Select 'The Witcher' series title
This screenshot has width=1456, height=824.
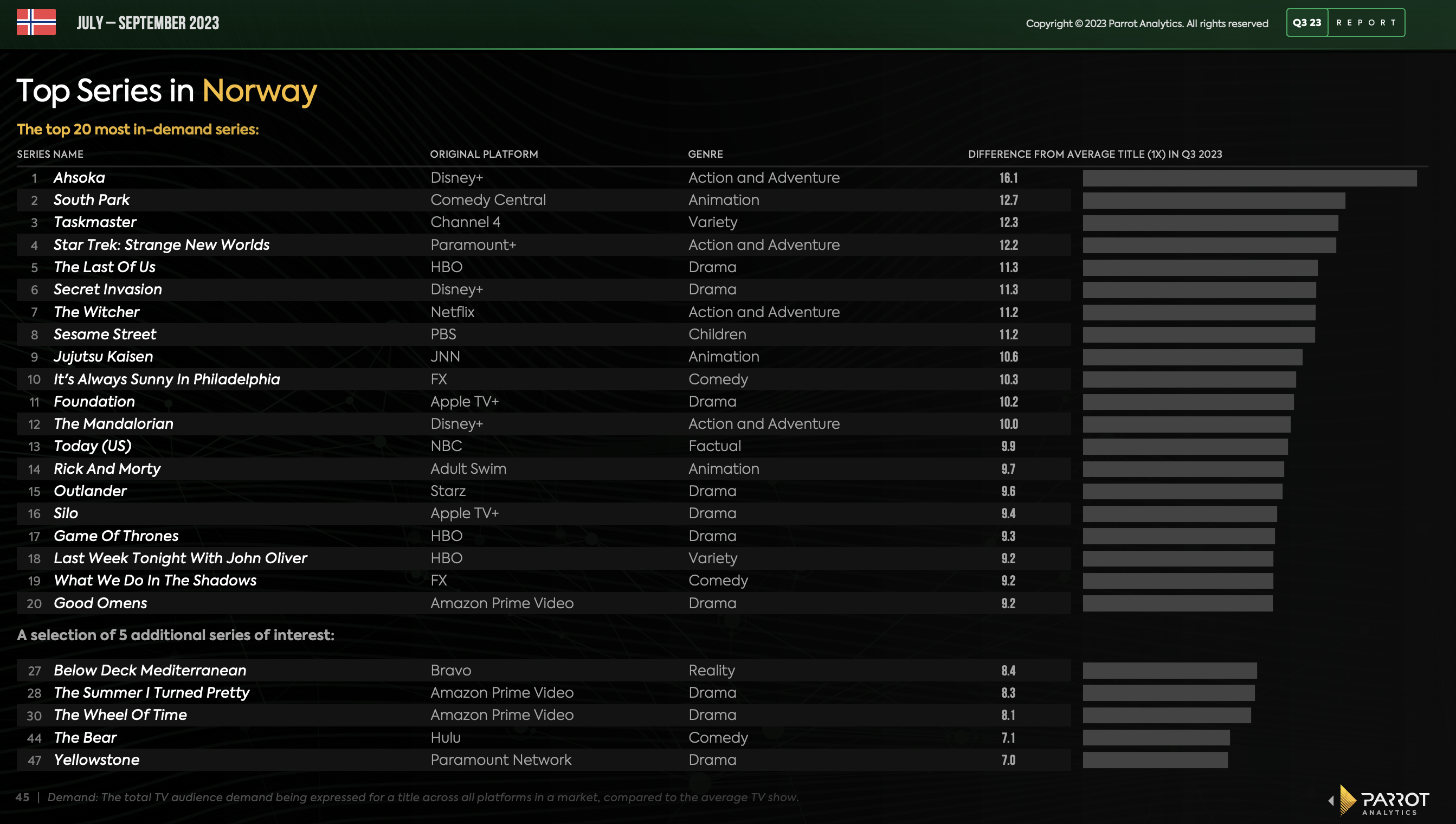click(x=96, y=312)
